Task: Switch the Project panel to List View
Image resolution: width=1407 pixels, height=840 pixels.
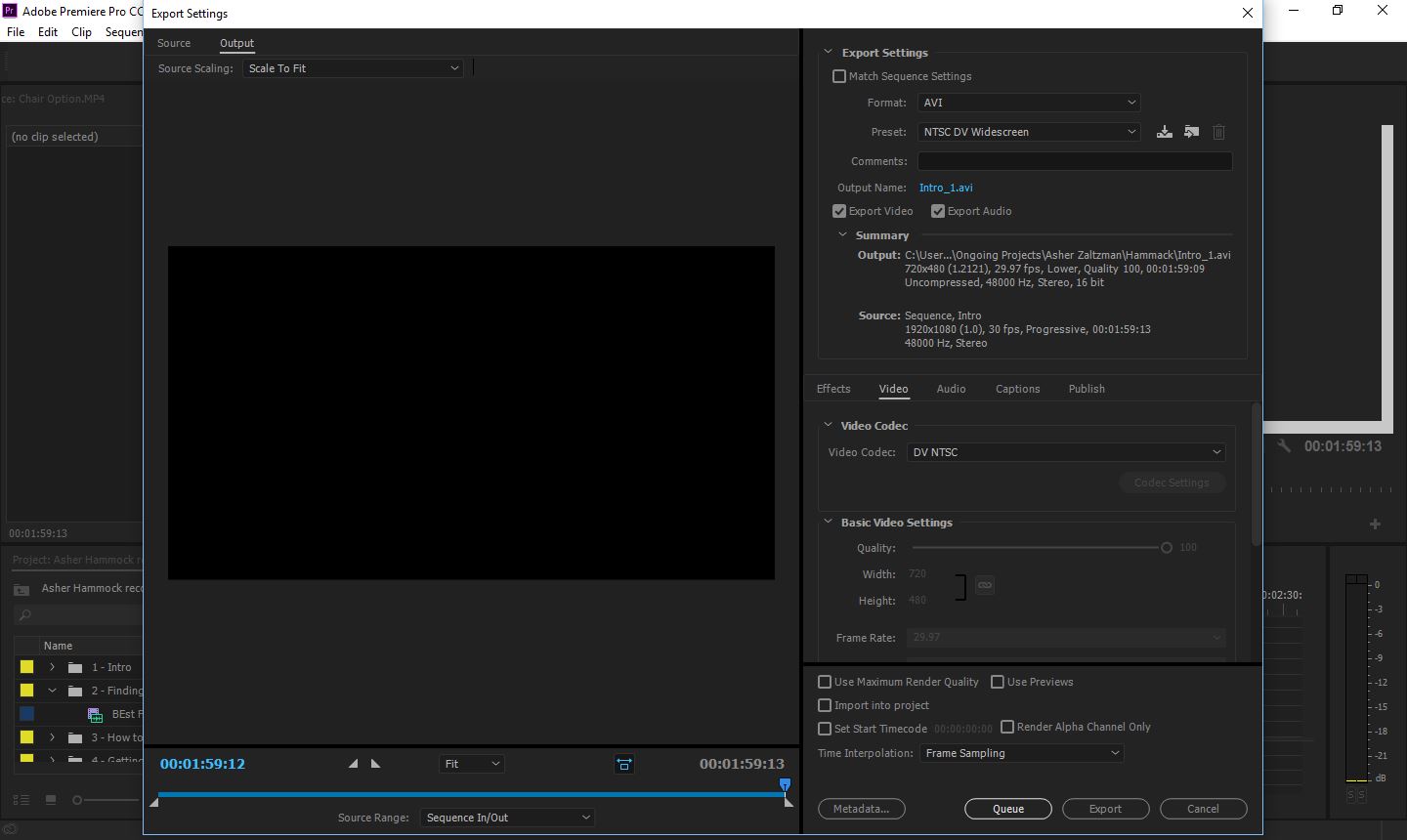Action: (x=21, y=800)
